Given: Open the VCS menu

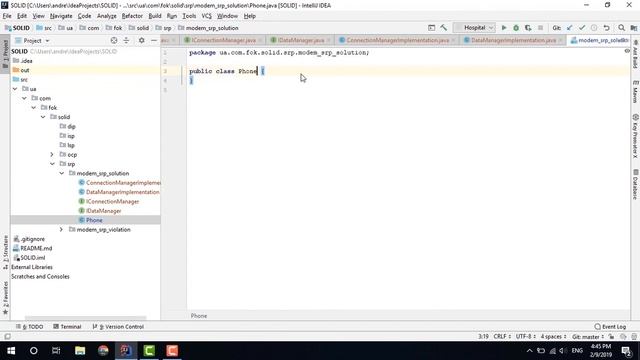Looking at the screenshot, I should (x=207, y=16).
